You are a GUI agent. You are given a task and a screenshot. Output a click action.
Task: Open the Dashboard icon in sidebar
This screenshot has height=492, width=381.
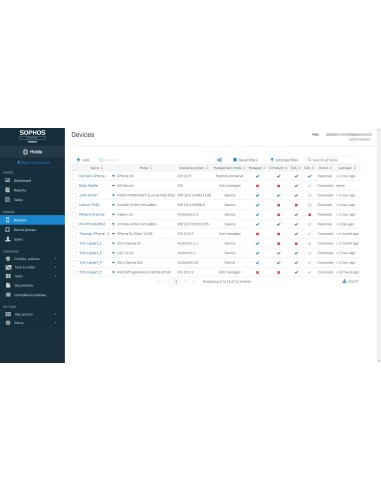(8, 180)
